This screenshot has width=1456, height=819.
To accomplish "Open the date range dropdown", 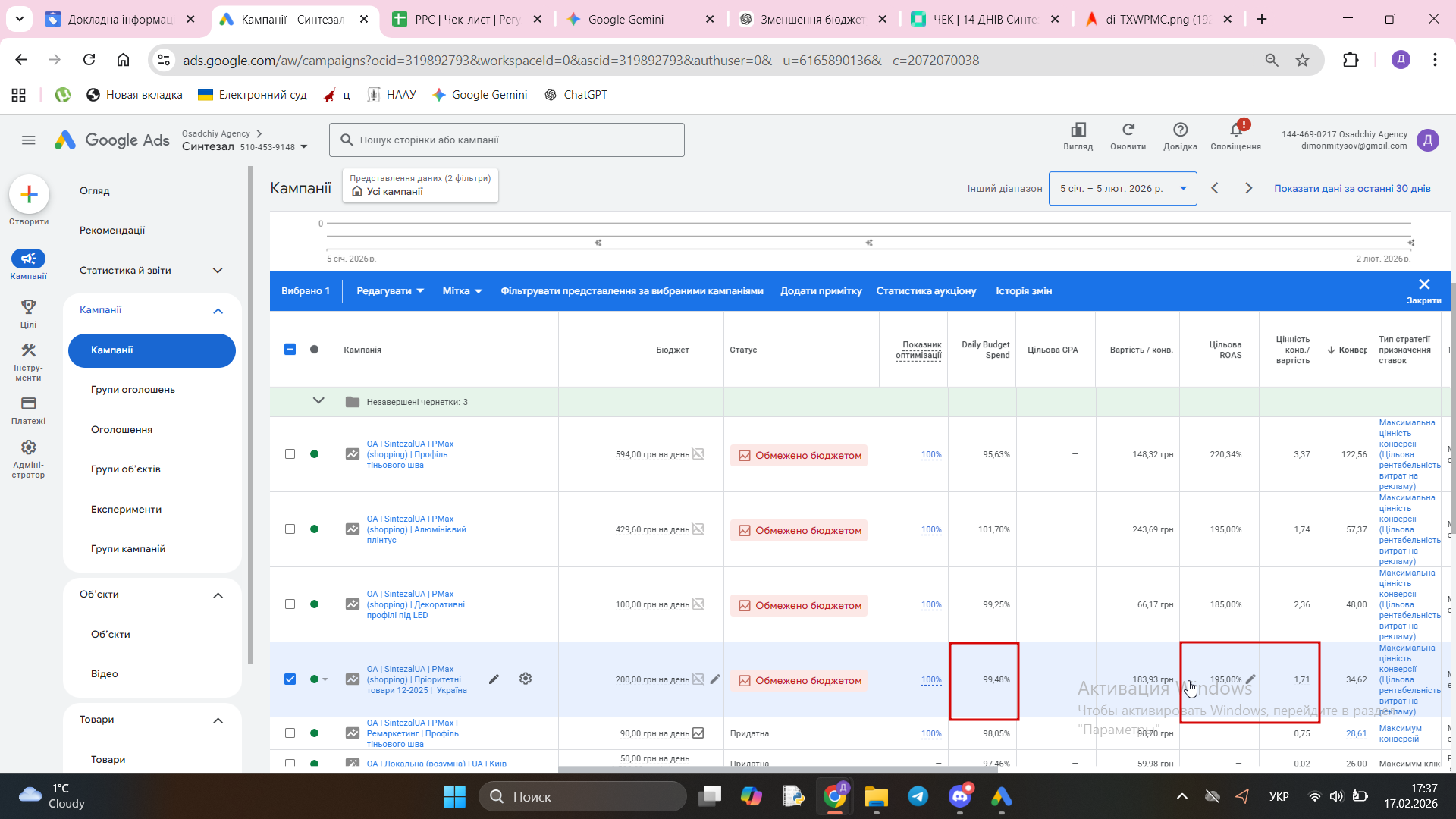I will 1122,189.
